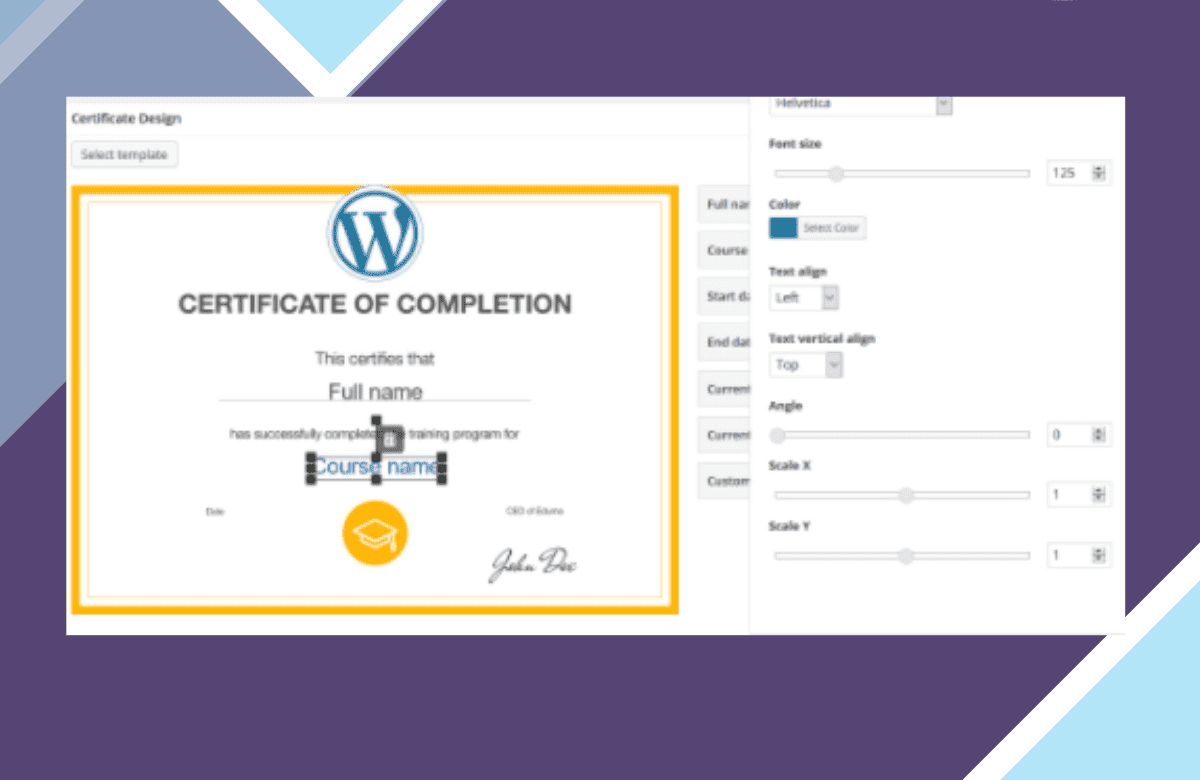Image resolution: width=1200 pixels, height=780 pixels.
Task: Click the Select template button
Action: [125, 155]
